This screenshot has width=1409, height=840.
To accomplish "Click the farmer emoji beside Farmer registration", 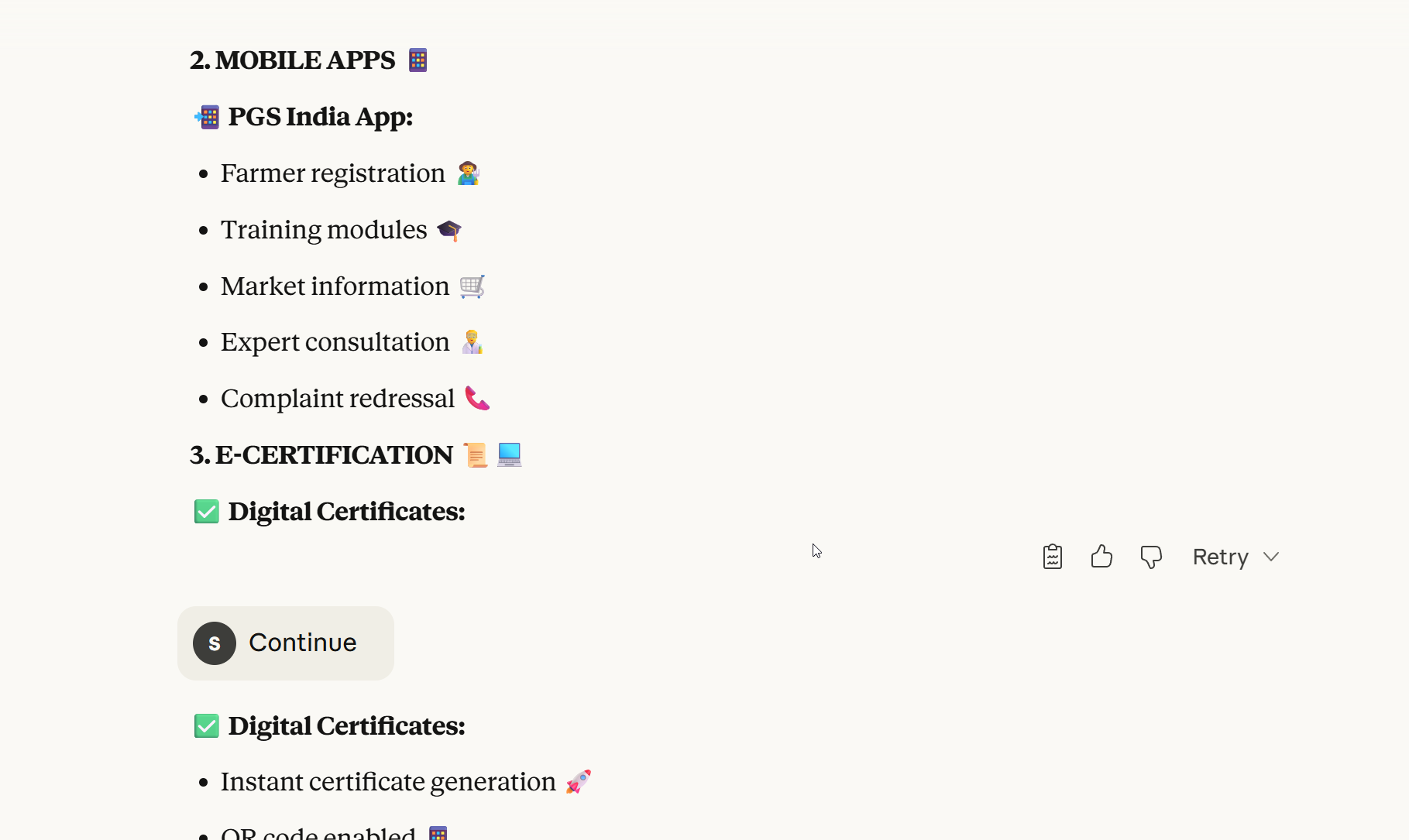I will click(x=468, y=173).
